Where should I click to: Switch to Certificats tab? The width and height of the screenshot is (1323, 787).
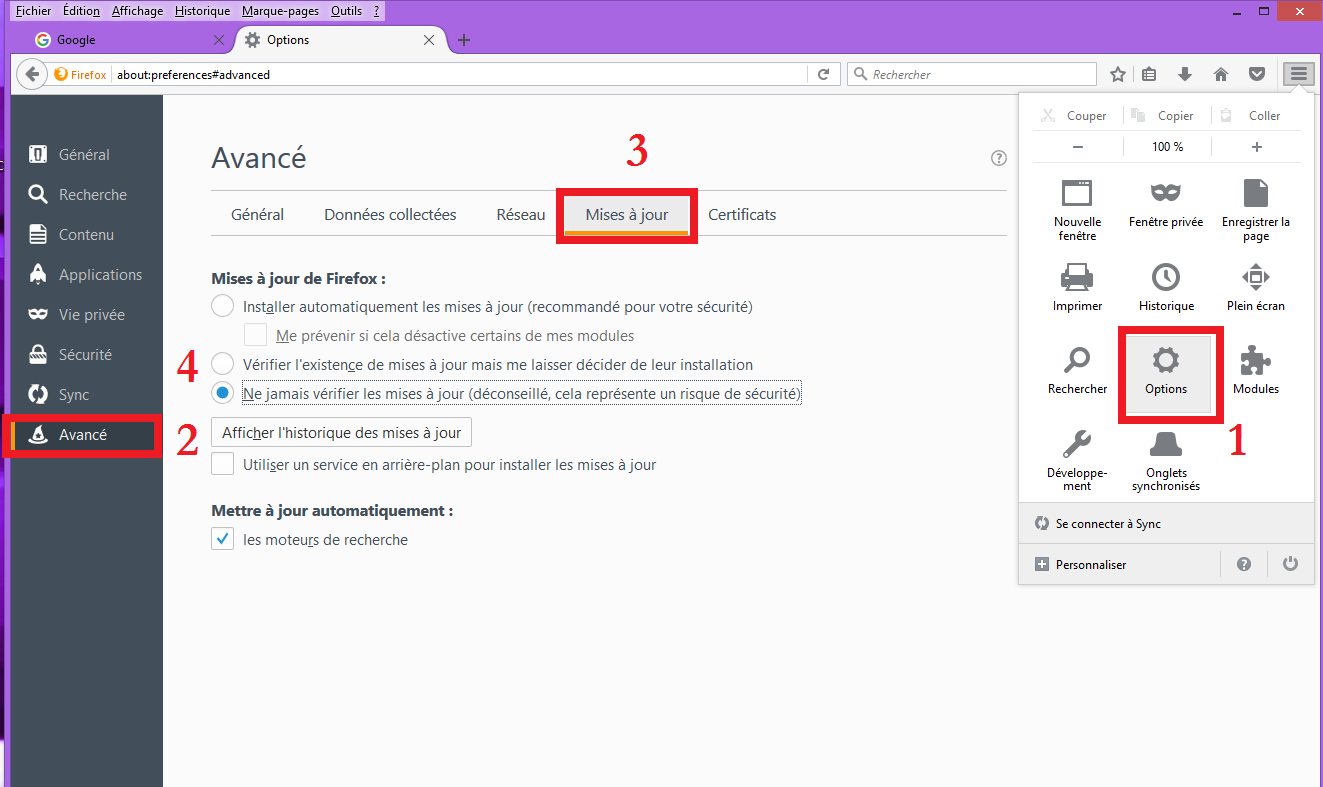coord(742,214)
